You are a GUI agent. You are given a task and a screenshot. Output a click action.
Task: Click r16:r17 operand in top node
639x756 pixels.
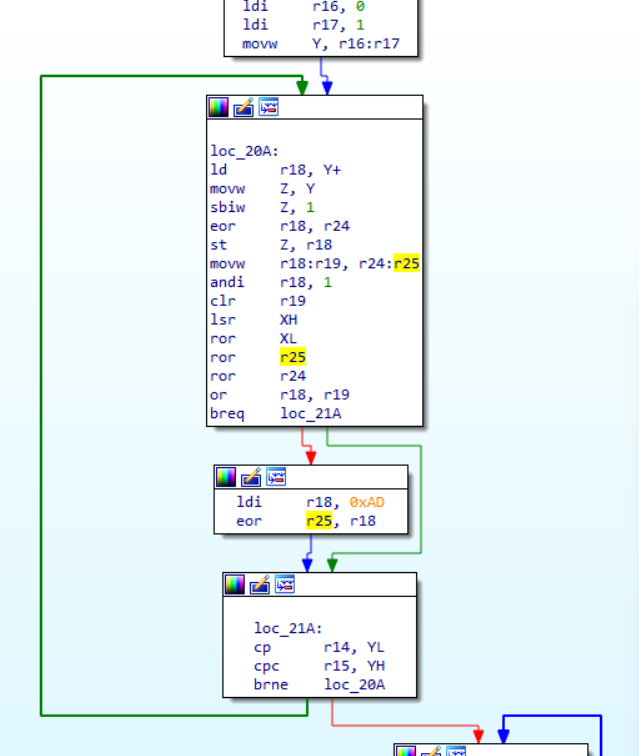pyautogui.click(x=369, y=44)
